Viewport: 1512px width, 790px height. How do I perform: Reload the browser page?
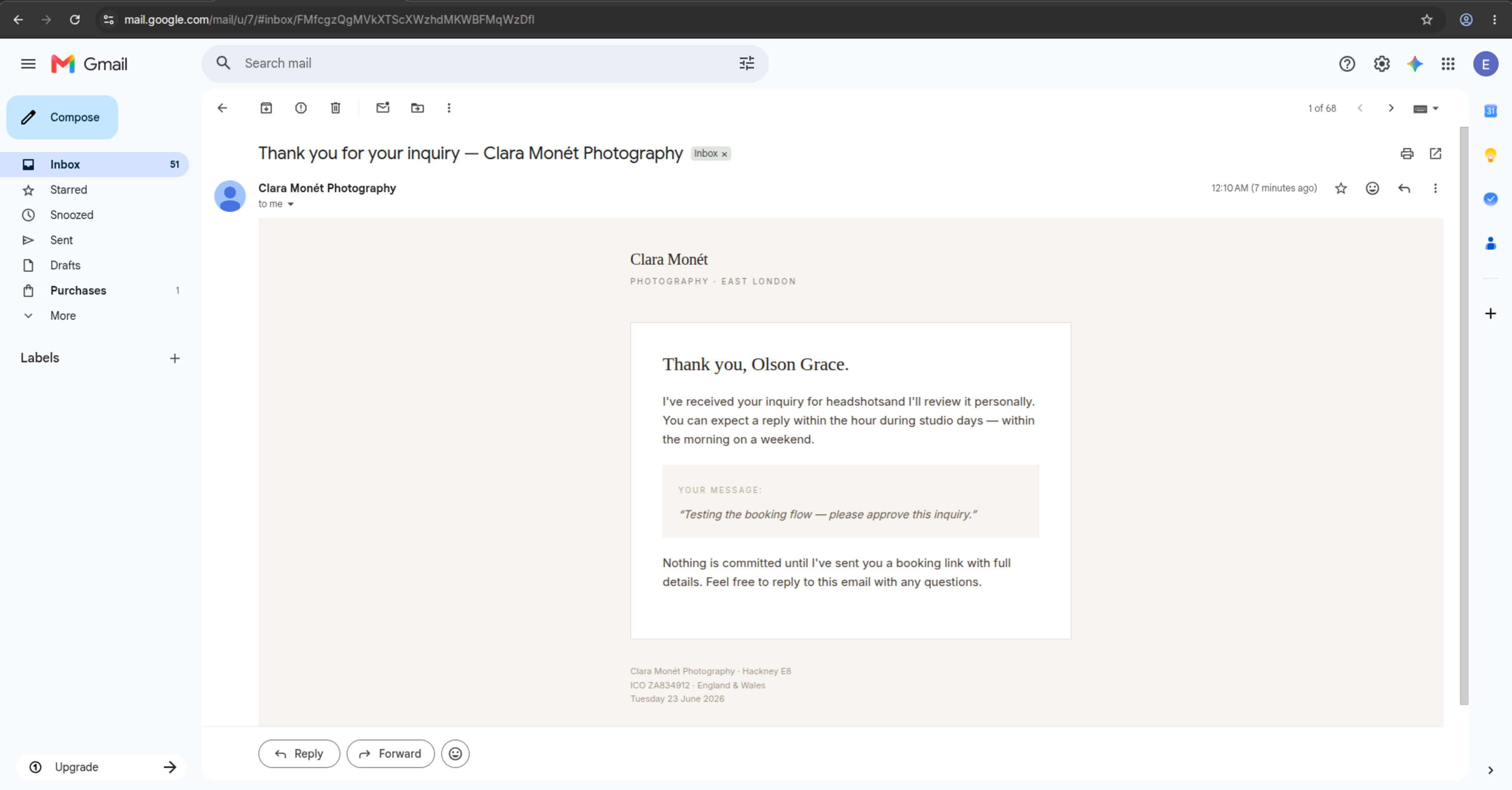pyautogui.click(x=74, y=19)
